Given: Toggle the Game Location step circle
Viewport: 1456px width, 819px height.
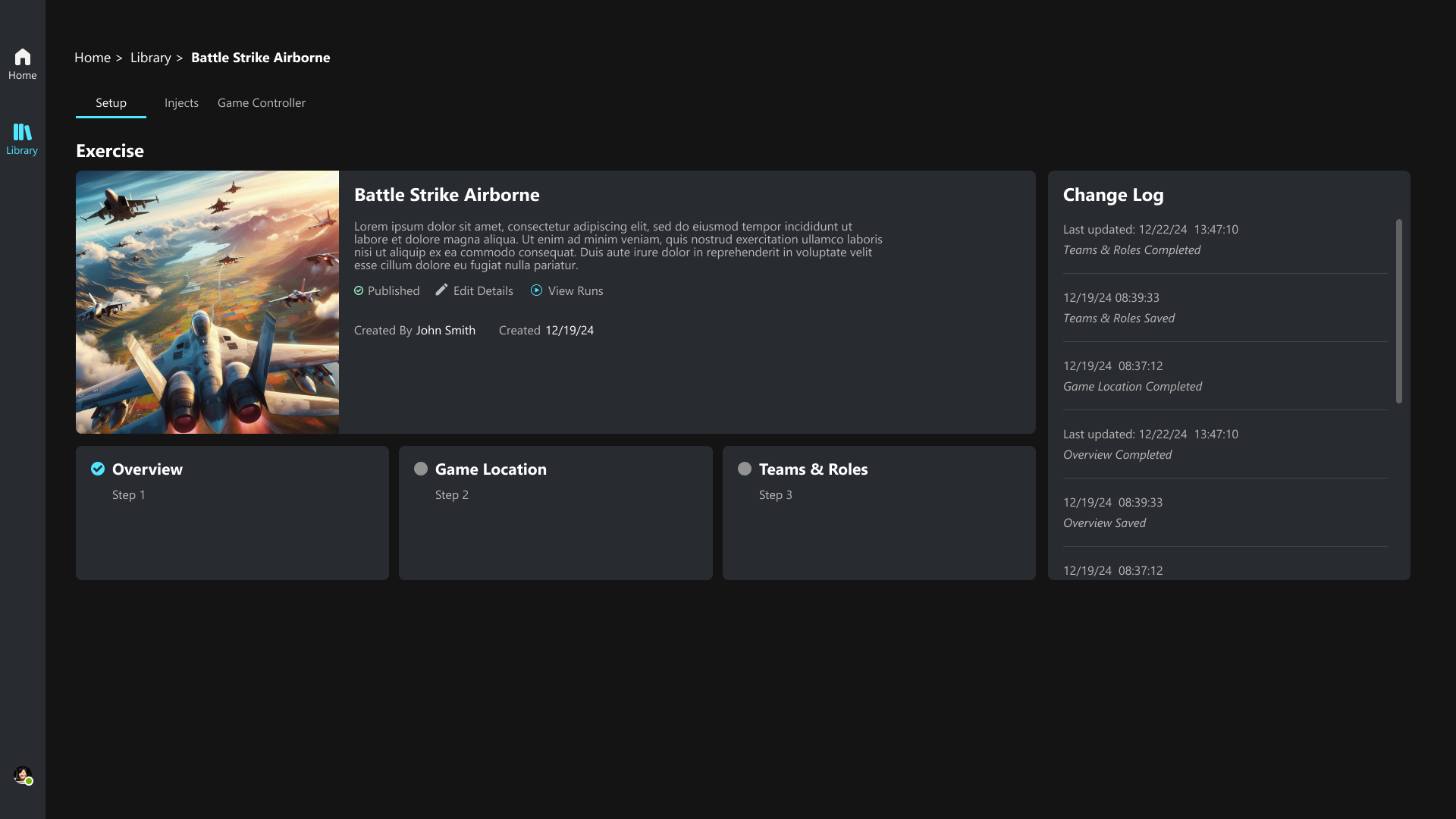Looking at the screenshot, I should [421, 469].
